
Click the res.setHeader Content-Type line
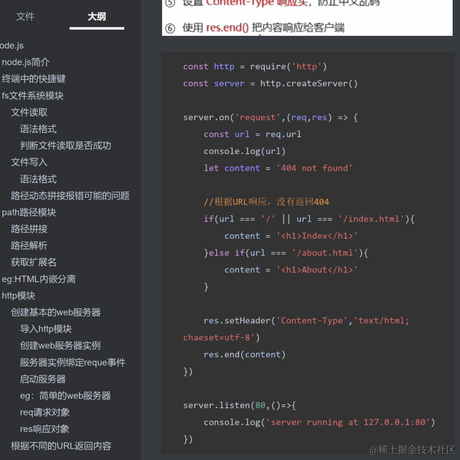pos(306,321)
